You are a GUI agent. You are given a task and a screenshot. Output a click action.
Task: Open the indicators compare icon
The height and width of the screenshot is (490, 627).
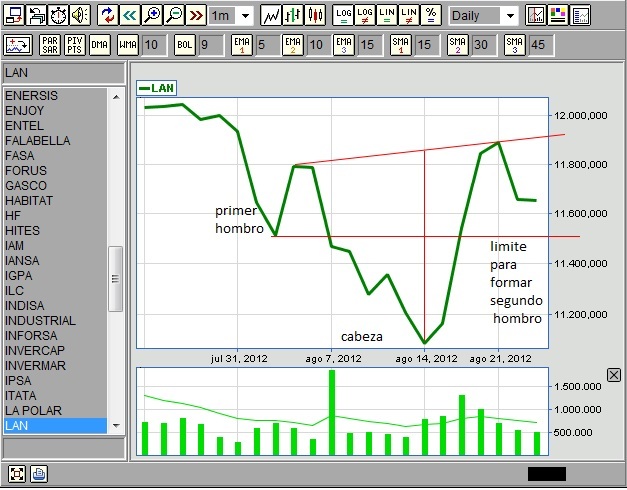pos(18,45)
